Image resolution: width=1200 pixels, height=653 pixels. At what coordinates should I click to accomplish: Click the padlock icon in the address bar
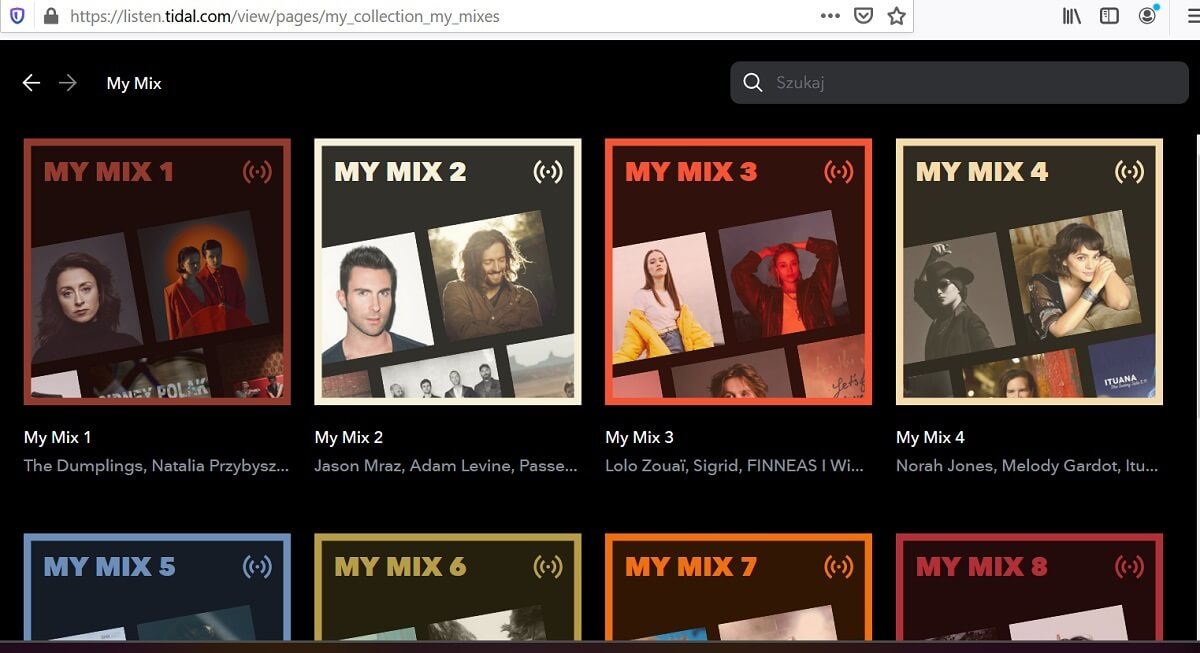coord(52,16)
